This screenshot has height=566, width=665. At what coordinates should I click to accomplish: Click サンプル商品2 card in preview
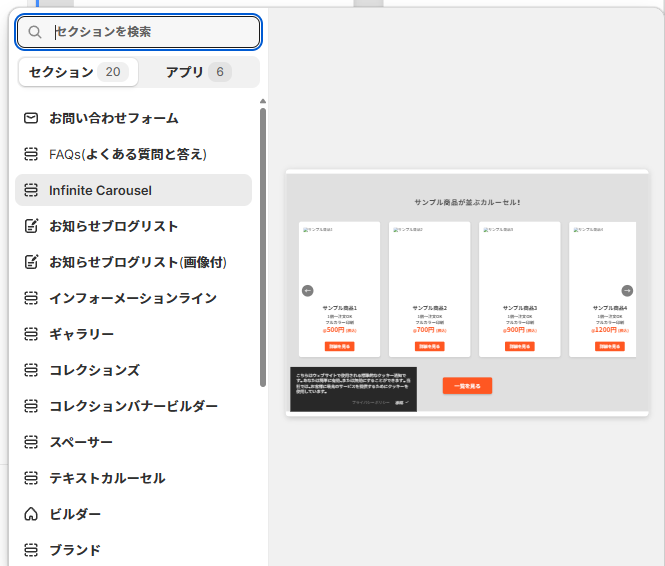point(430,289)
